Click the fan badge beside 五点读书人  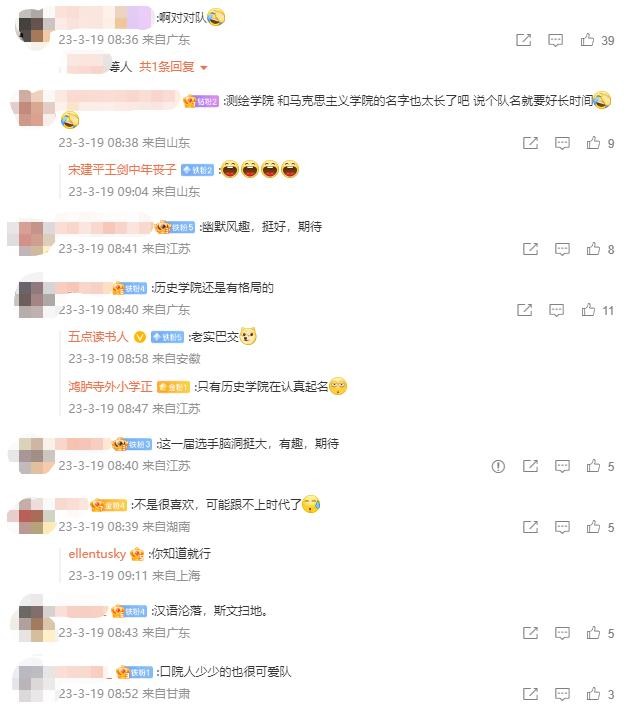[x=167, y=337]
